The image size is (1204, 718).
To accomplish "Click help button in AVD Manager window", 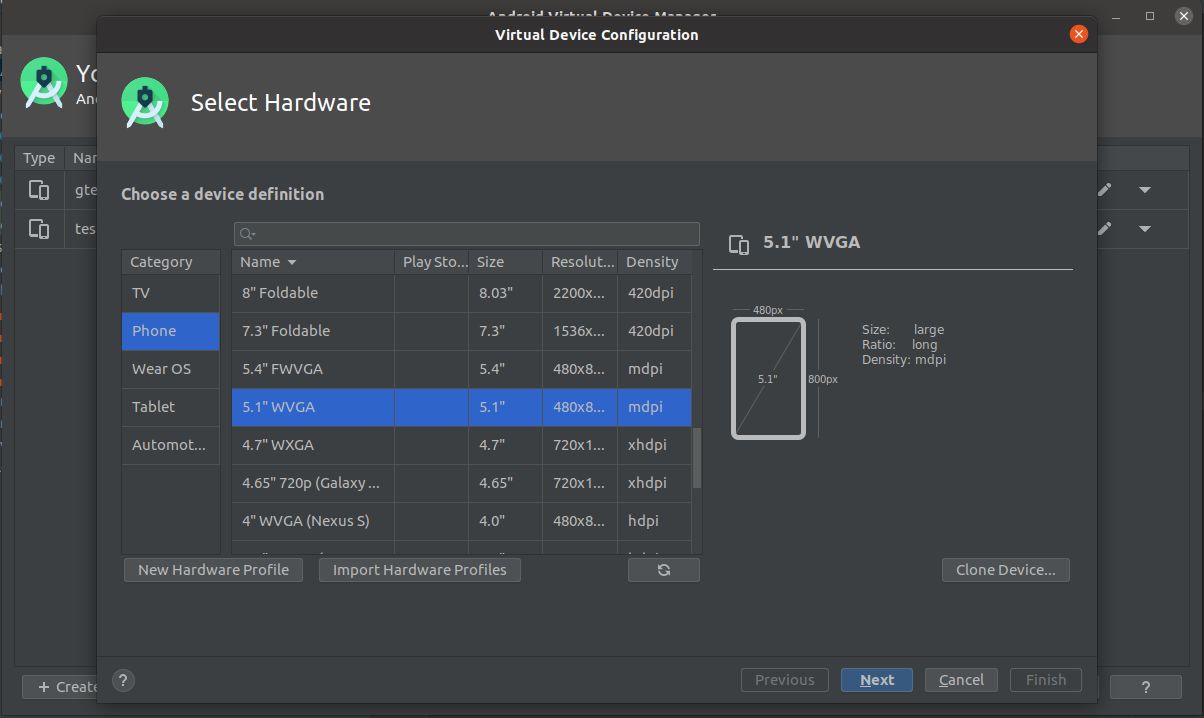I will click(x=1146, y=687).
